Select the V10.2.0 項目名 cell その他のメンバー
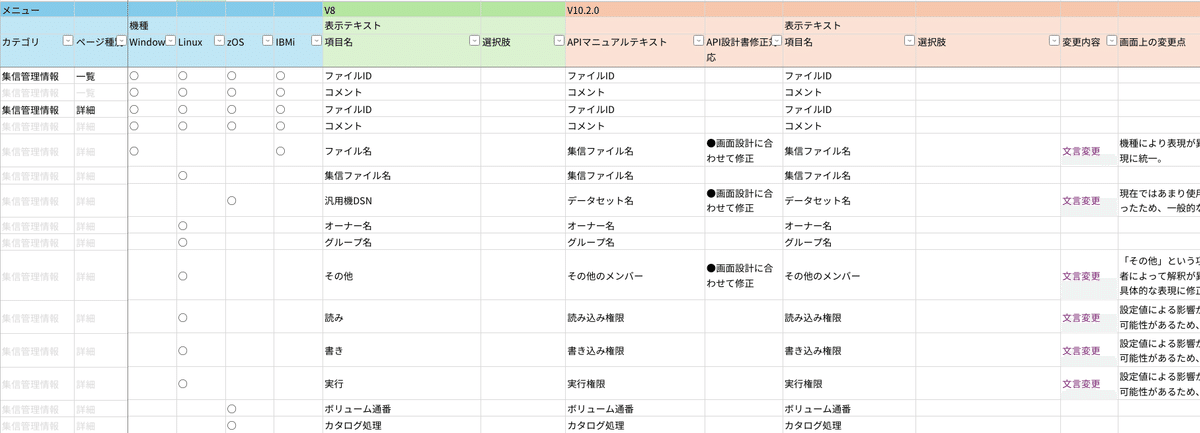 pyautogui.click(x=849, y=275)
